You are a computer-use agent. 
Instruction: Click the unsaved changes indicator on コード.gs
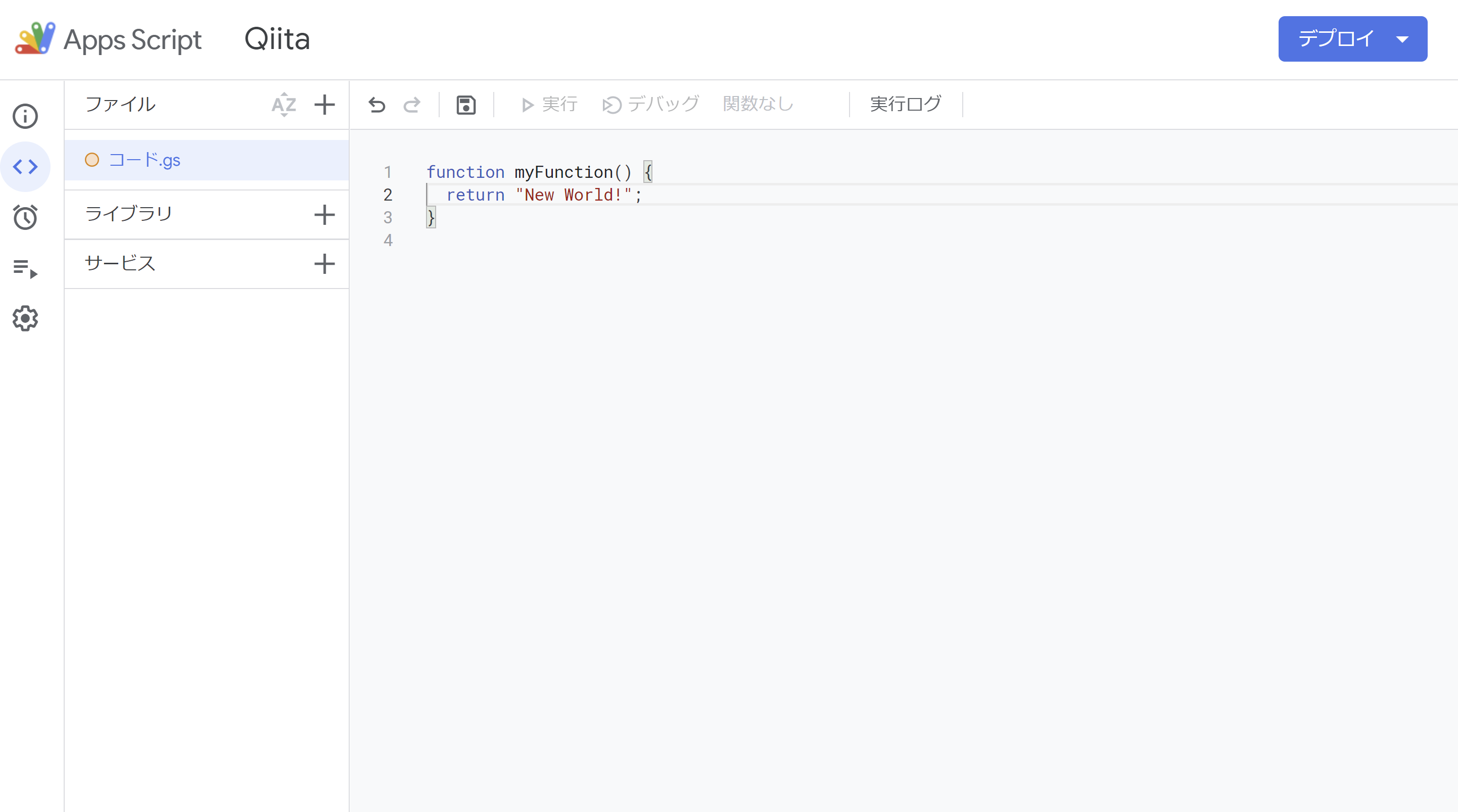(91, 160)
